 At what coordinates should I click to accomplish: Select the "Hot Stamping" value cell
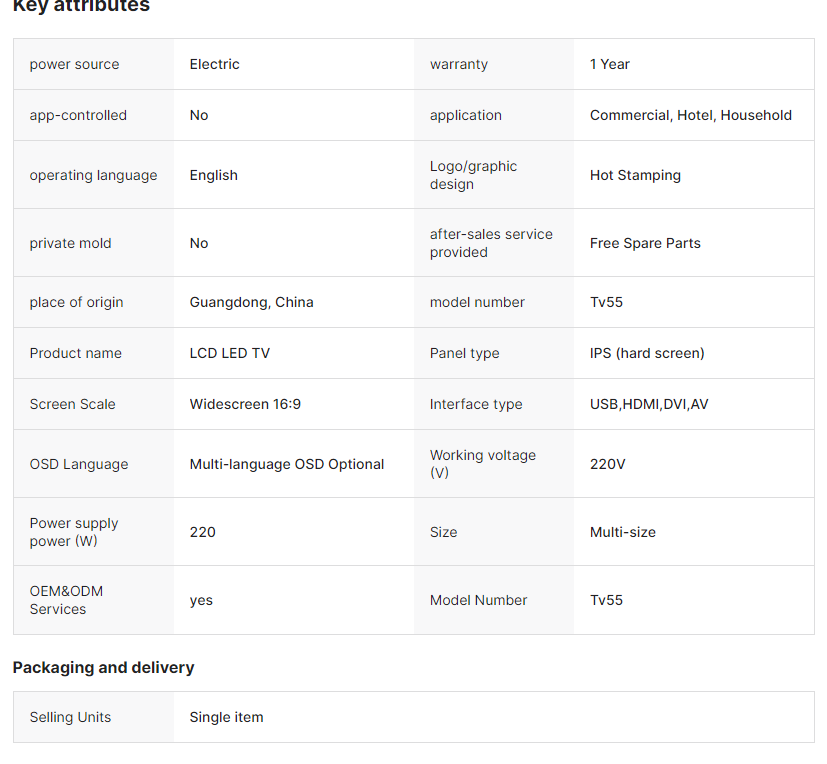click(x=635, y=175)
